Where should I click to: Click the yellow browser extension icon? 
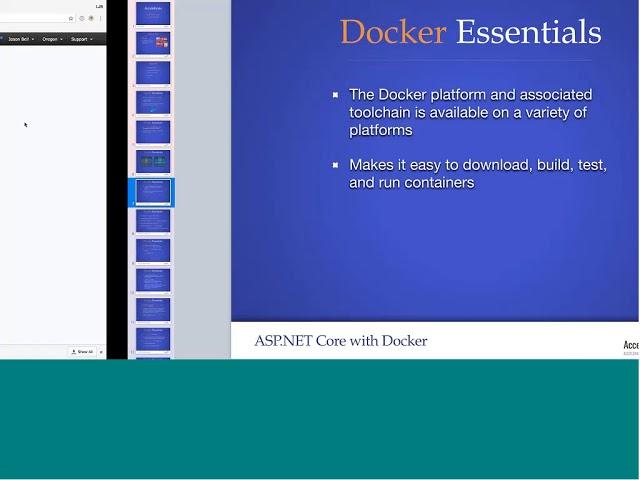pyautogui.click(x=91, y=18)
